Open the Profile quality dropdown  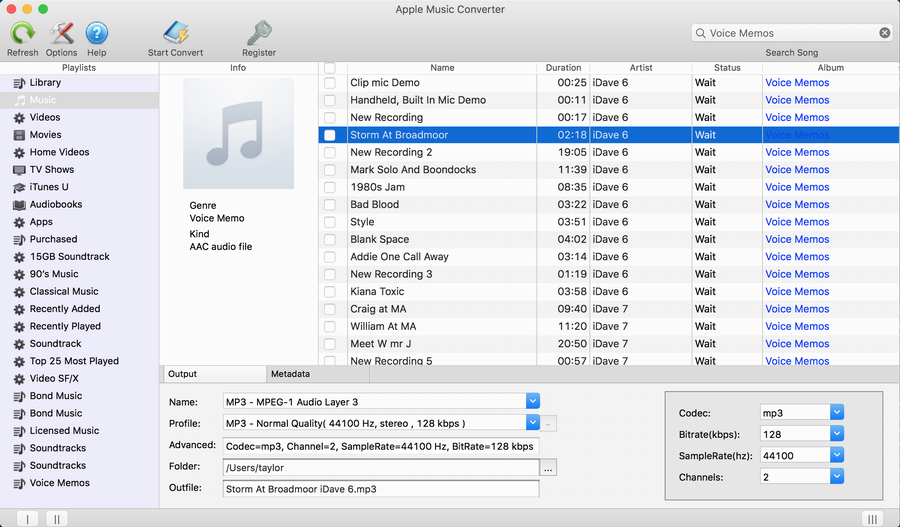click(x=533, y=423)
